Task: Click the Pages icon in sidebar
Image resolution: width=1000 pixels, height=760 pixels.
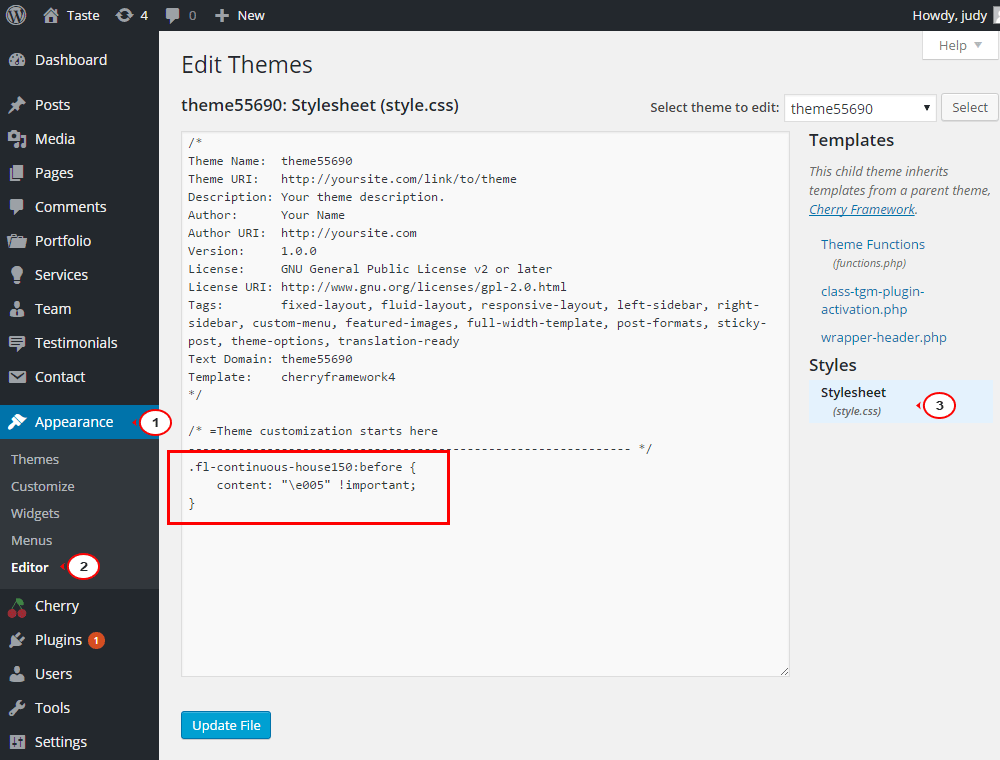Action: (x=17, y=173)
